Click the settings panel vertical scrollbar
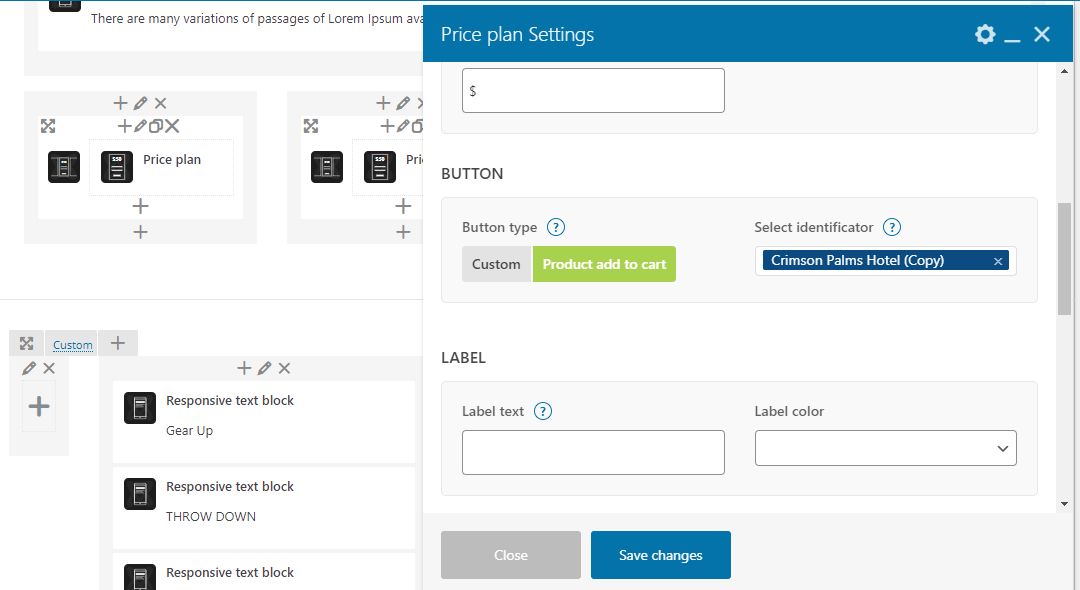The image size is (1080, 590). point(1064,257)
